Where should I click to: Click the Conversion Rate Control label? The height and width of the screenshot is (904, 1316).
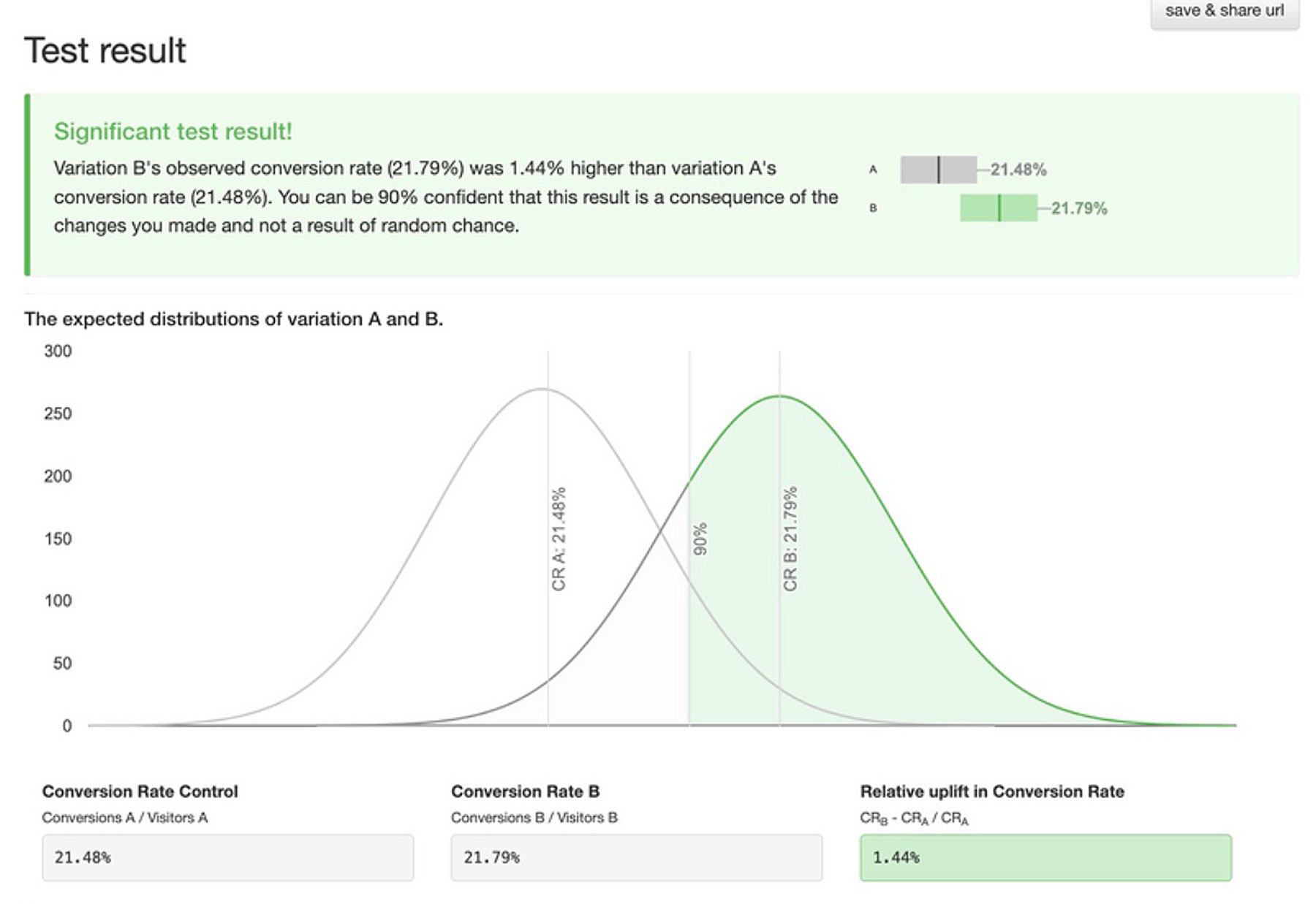(140, 791)
